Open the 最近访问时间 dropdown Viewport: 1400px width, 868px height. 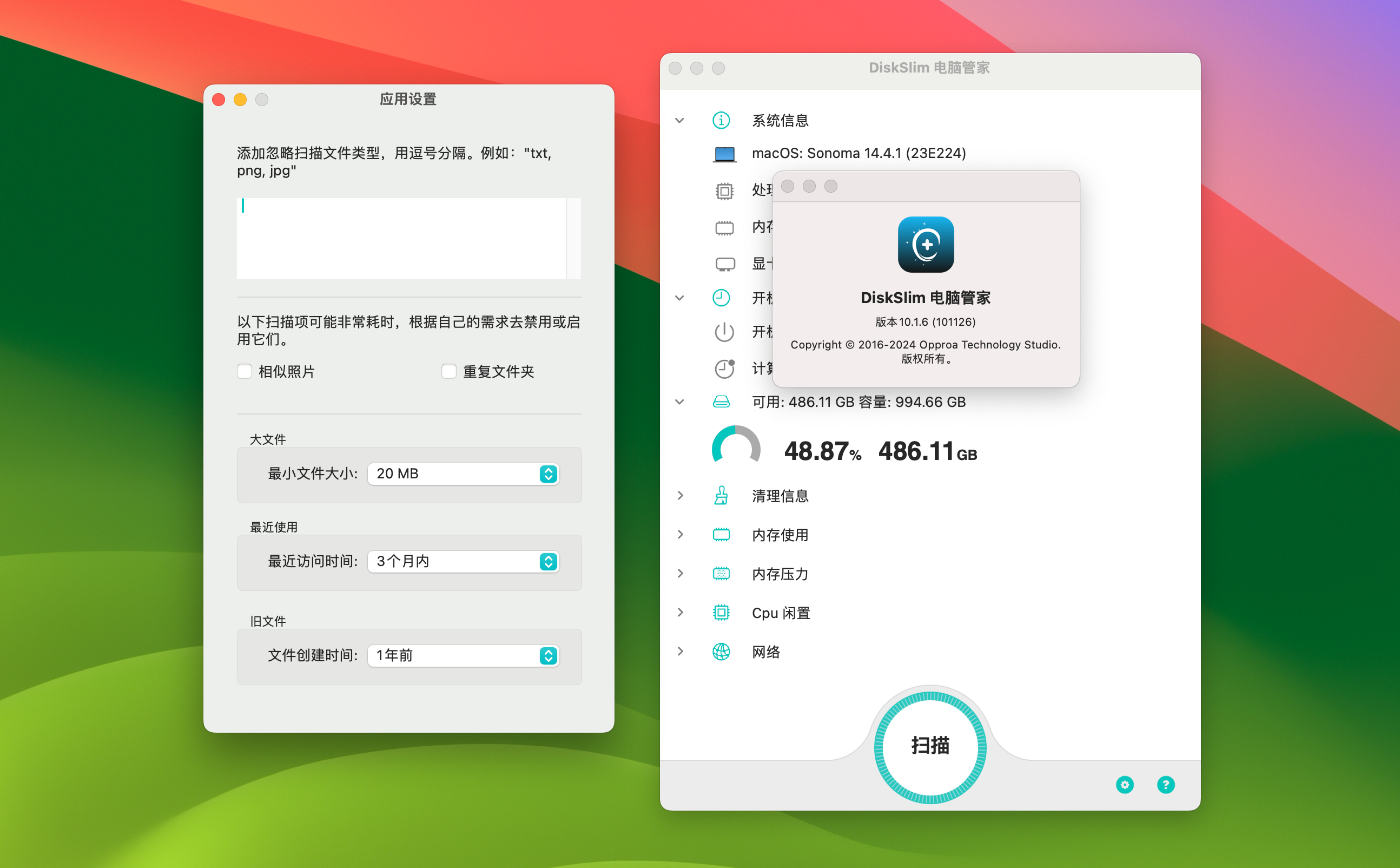(463, 562)
